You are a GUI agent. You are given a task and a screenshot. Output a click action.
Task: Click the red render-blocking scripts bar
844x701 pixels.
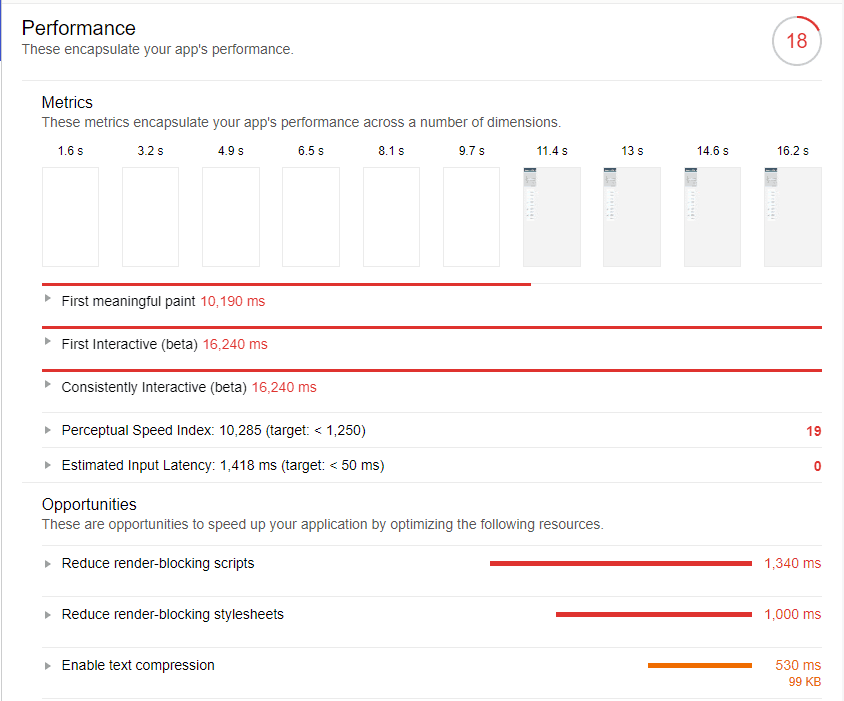tap(620, 563)
